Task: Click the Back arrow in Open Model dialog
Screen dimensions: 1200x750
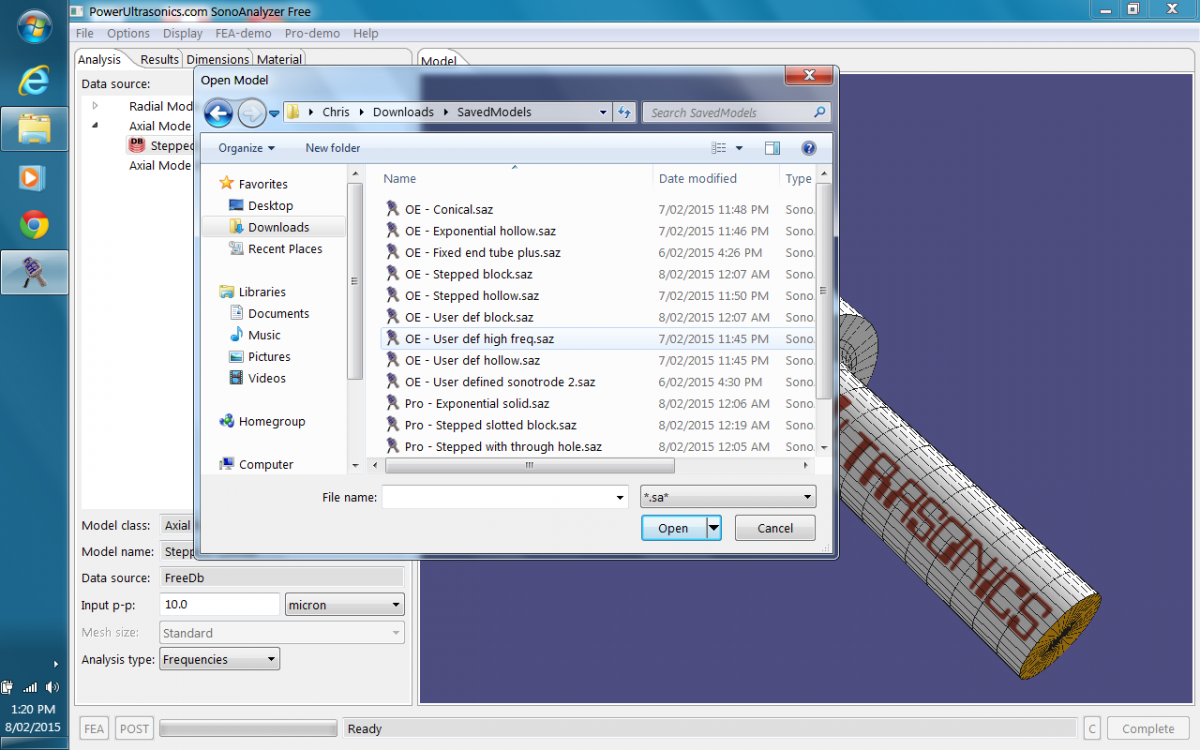Action: pyautogui.click(x=218, y=113)
